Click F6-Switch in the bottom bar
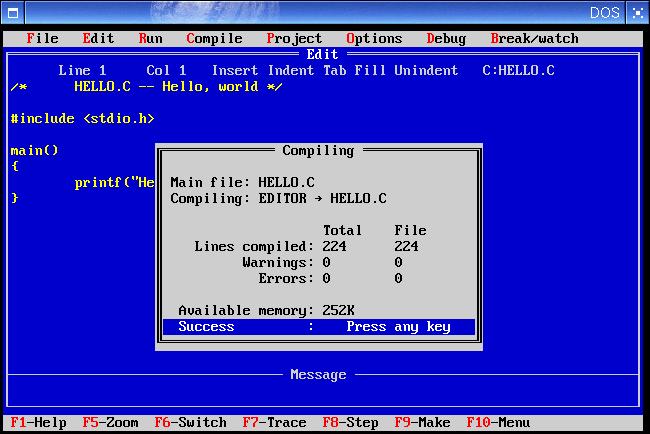Image resolution: width=650 pixels, height=434 pixels. tap(190, 422)
